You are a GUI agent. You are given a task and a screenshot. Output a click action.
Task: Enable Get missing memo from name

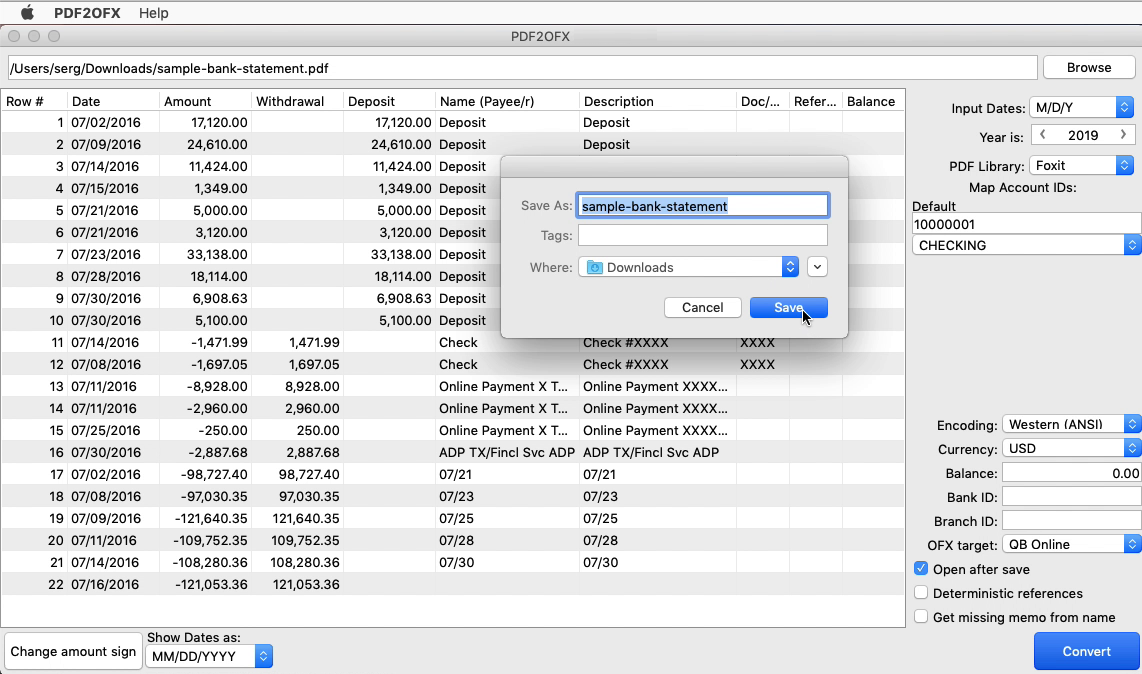click(x=921, y=617)
